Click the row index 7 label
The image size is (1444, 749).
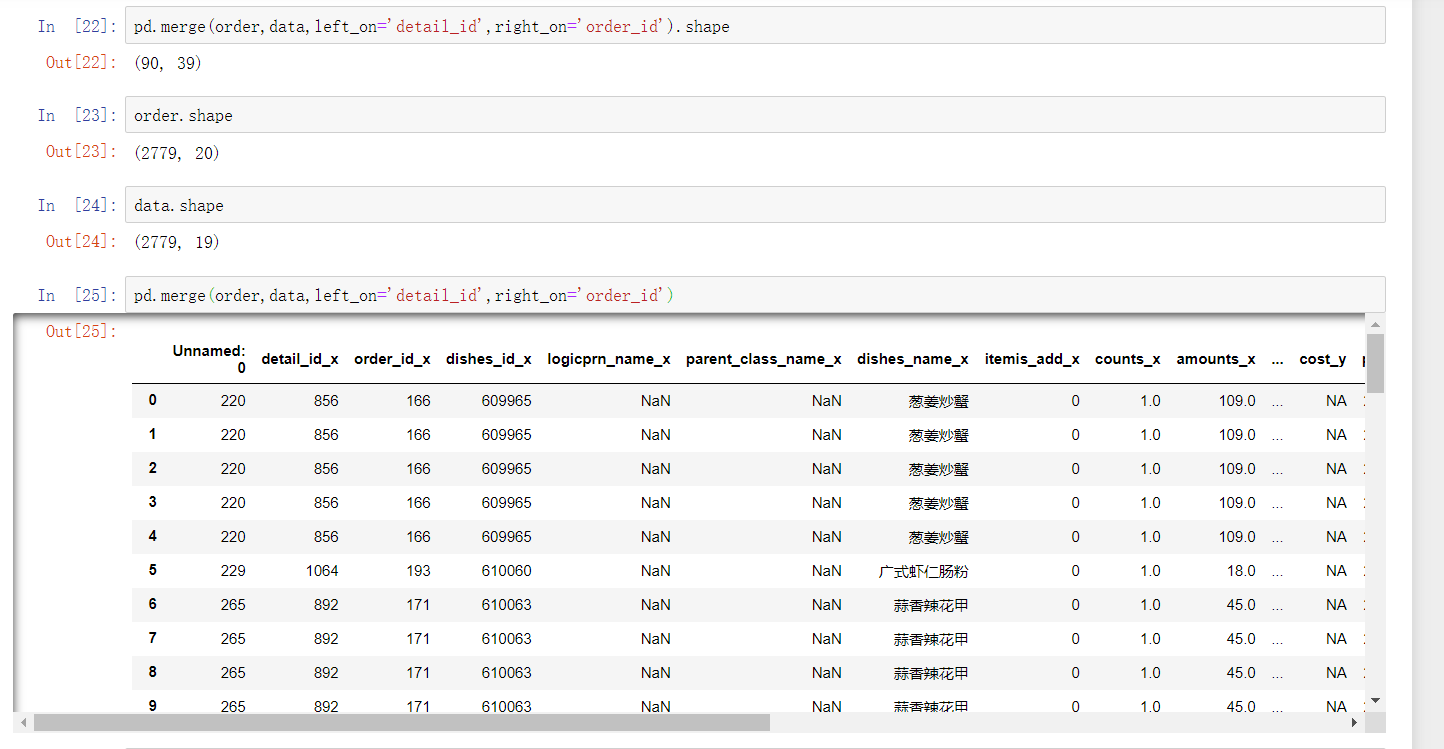tap(153, 638)
